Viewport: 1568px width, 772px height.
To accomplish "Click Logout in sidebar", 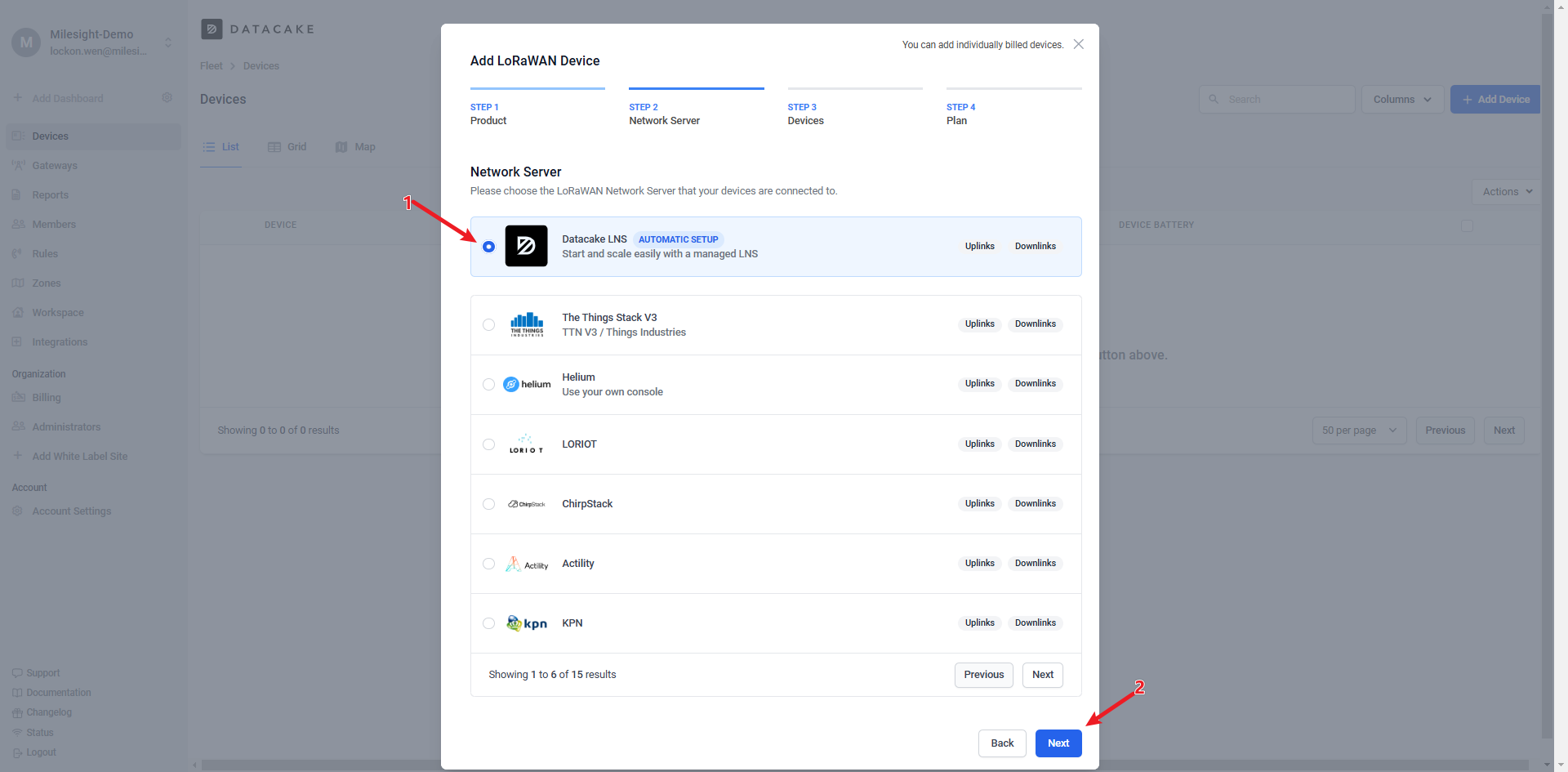I will click(34, 752).
